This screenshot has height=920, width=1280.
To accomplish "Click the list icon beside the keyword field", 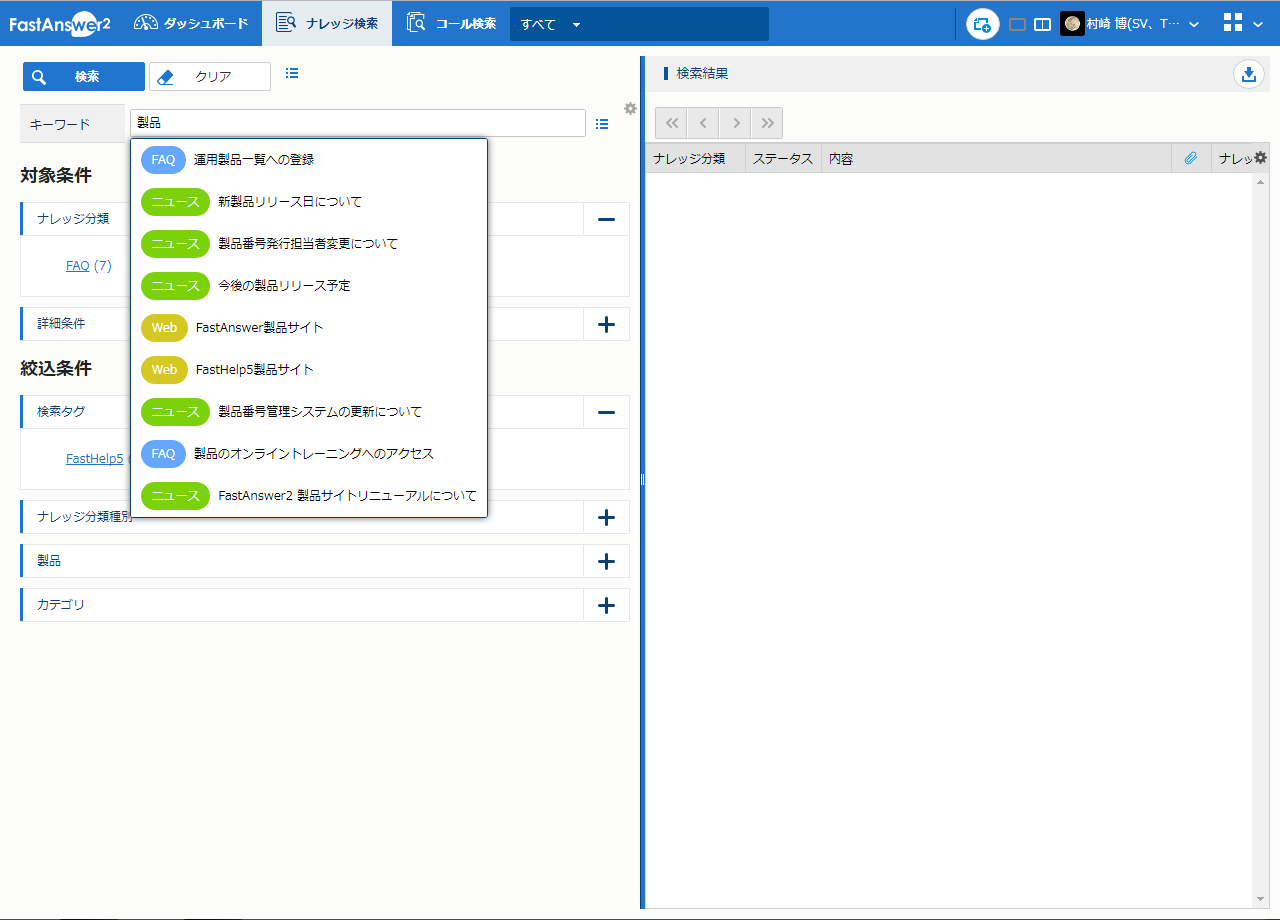I will point(602,124).
